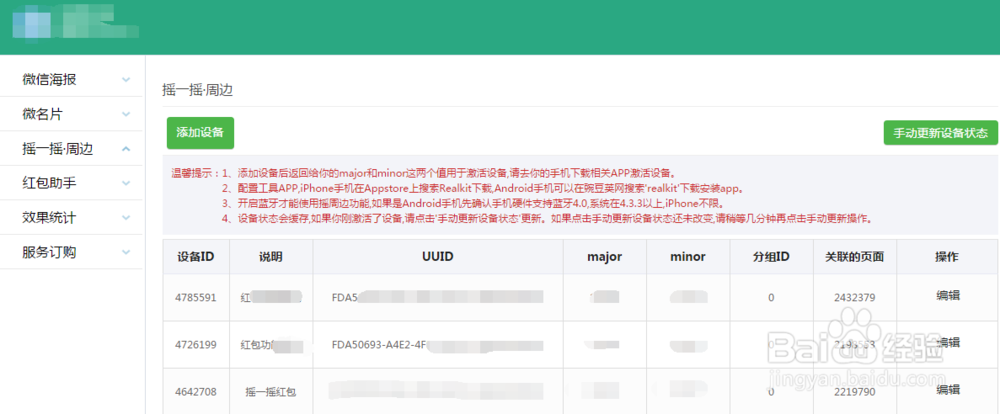Click the 摇一摇红包 description cell
The image size is (1000, 414).
pyautogui.click(x=270, y=392)
